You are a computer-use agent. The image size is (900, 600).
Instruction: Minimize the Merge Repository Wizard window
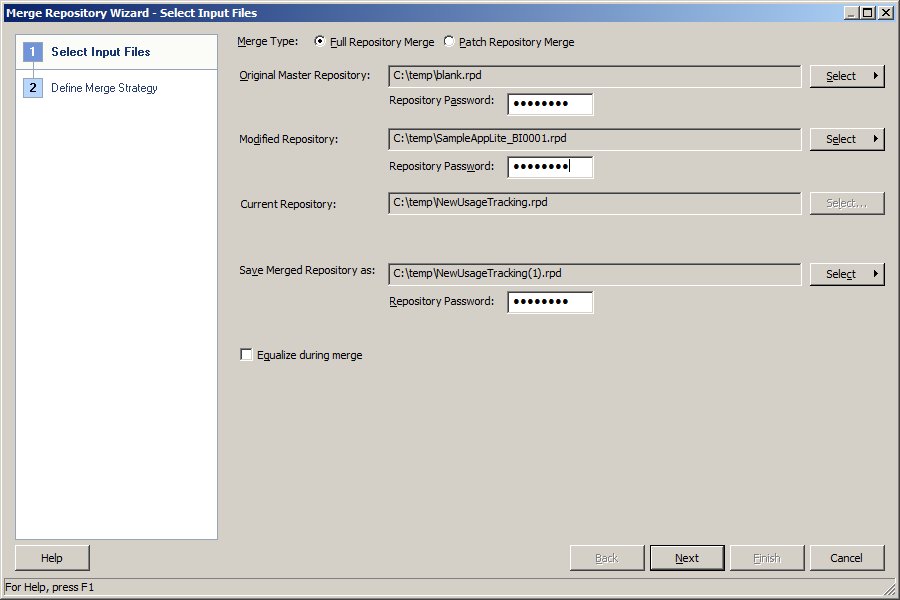pyautogui.click(x=852, y=13)
